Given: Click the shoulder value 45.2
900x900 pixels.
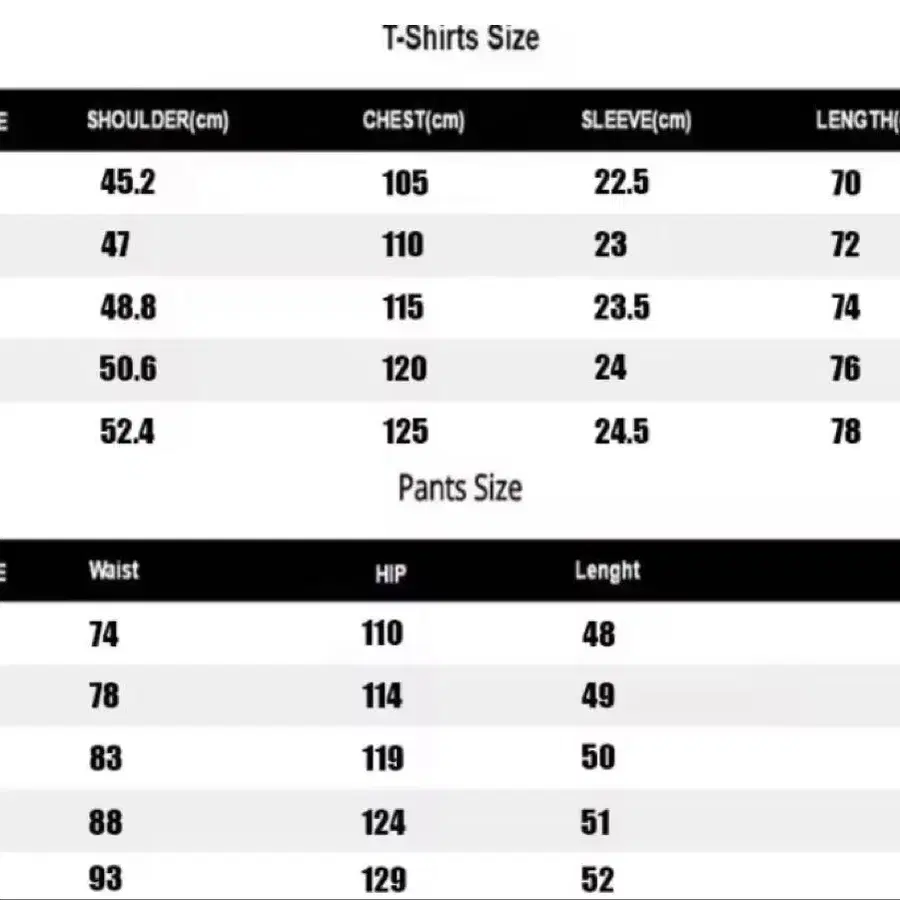Looking at the screenshot, I should 127,182.
